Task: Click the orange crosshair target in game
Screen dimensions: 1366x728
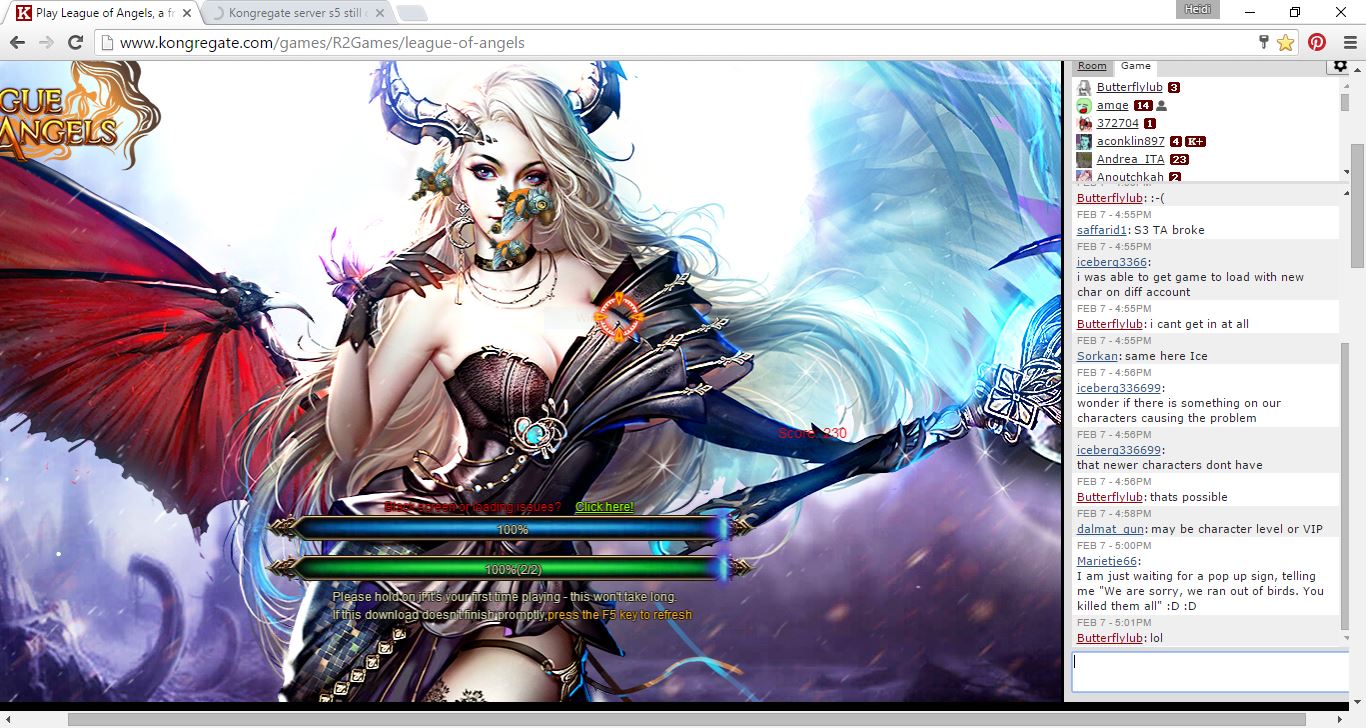Action: (617, 317)
